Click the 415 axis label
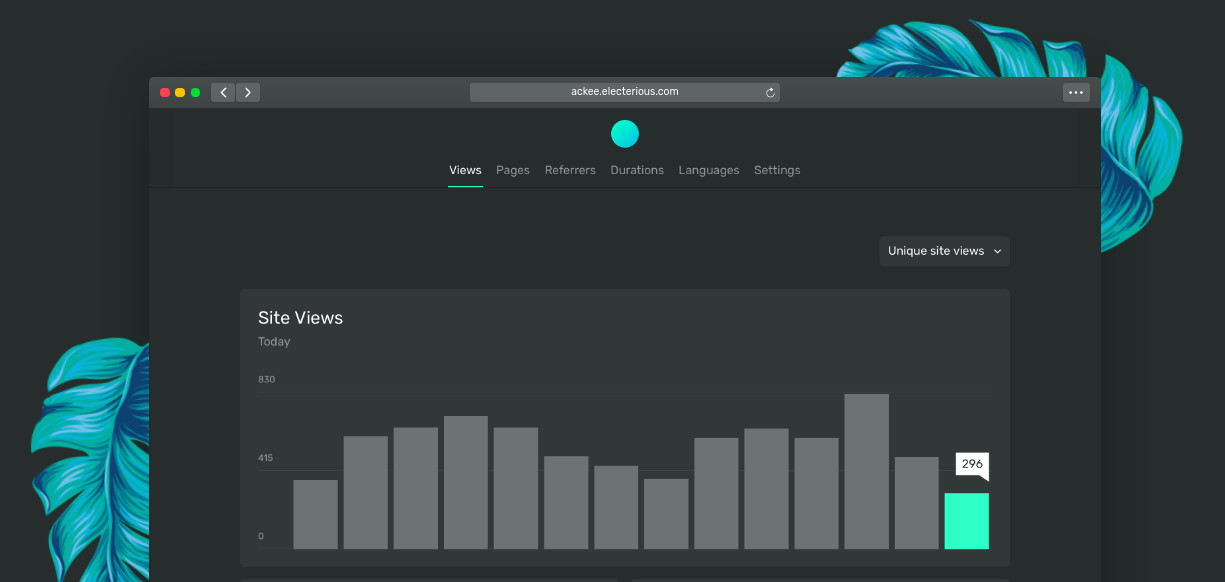The image size is (1225, 582). click(x=266, y=458)
